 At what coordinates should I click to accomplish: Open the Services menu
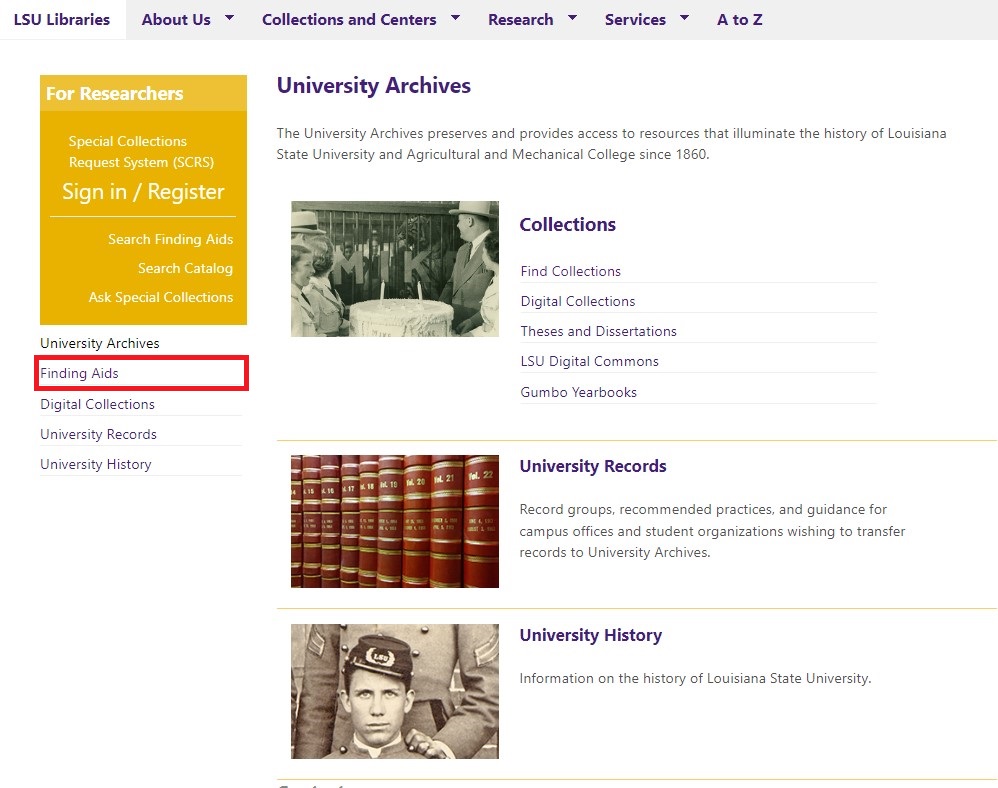(x=635, y=20)
